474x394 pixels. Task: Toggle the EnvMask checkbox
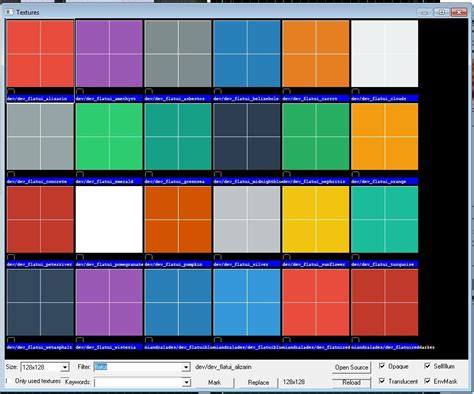click(x=427, y=381)
